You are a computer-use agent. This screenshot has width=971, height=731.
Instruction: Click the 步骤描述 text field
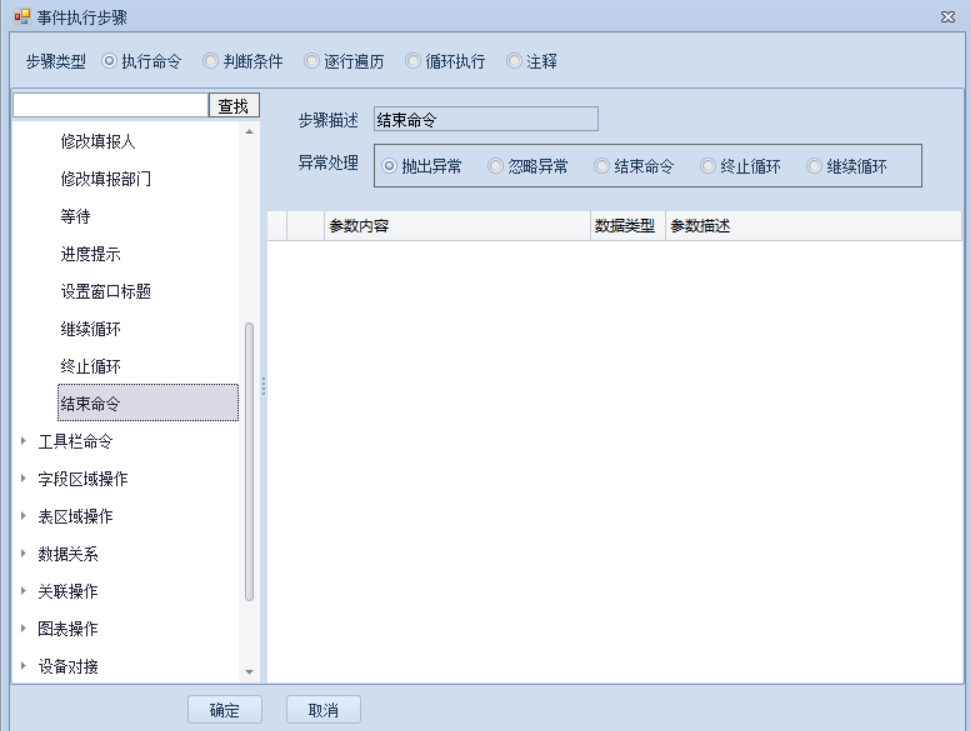point(485,120)
